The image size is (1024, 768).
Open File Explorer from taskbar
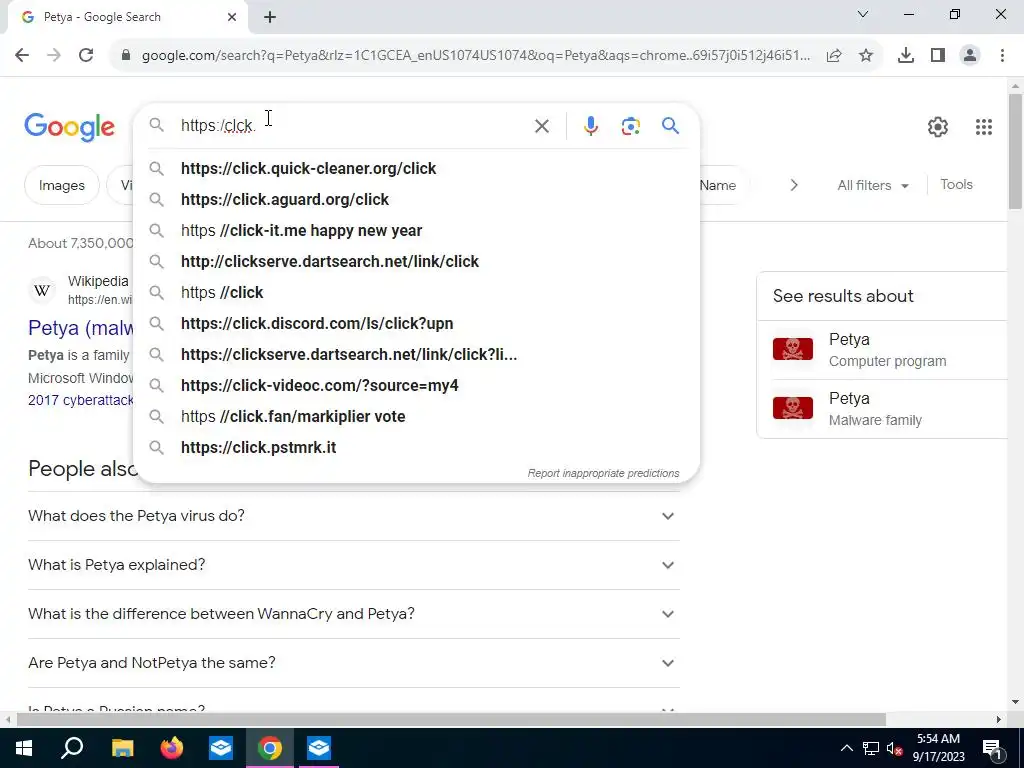click(122, 748)
